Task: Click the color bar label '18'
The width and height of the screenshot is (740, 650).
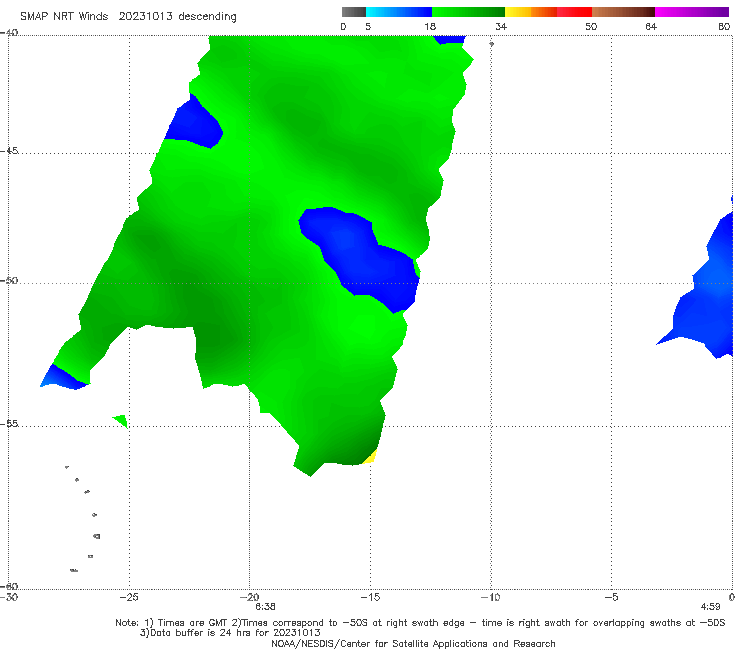Action: [430, 27]
